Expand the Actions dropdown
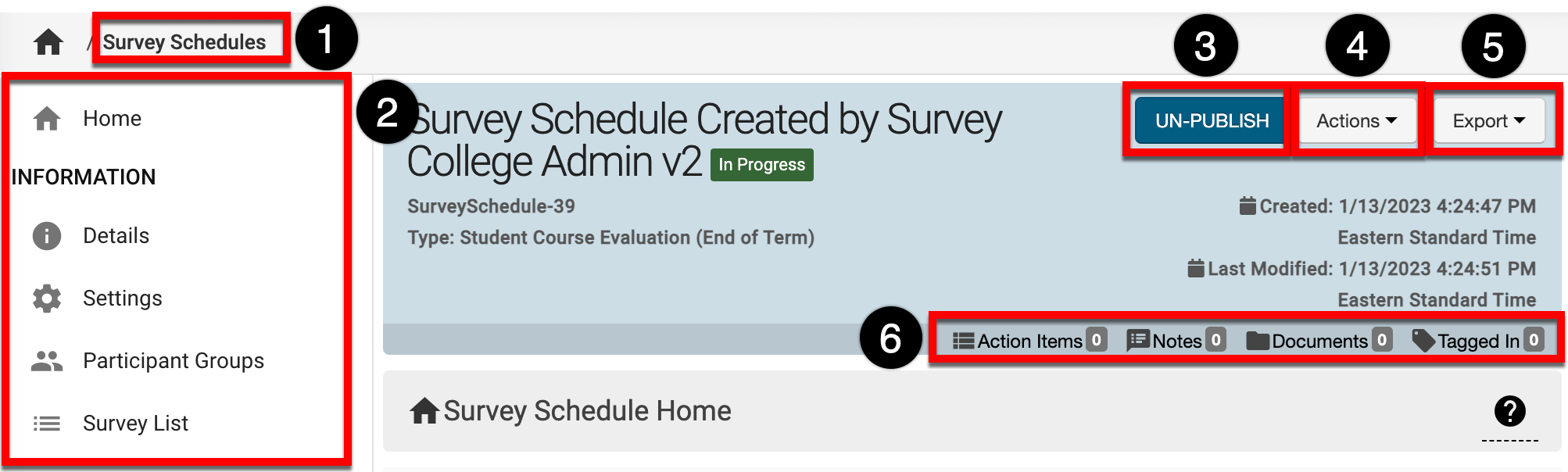Image resolution: width=1568 pixels, height=472 pixels. click(x=1356, y=121)
